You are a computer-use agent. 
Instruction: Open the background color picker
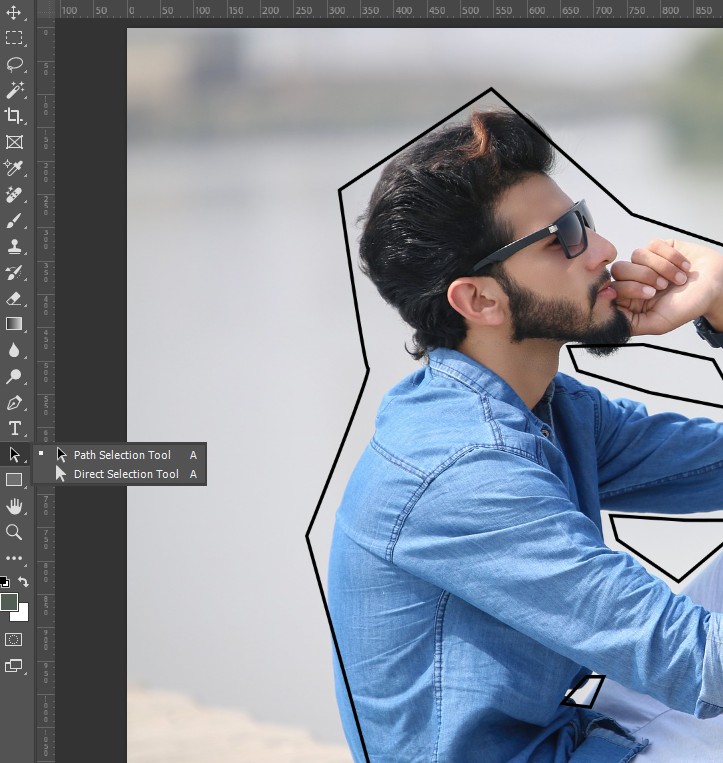(x=22, y=615)
